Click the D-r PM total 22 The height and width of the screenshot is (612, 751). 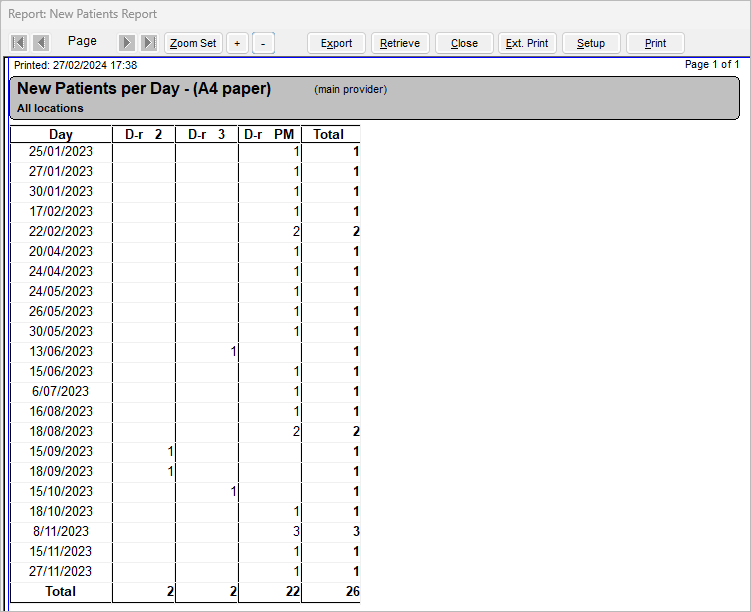pos(293,592)
